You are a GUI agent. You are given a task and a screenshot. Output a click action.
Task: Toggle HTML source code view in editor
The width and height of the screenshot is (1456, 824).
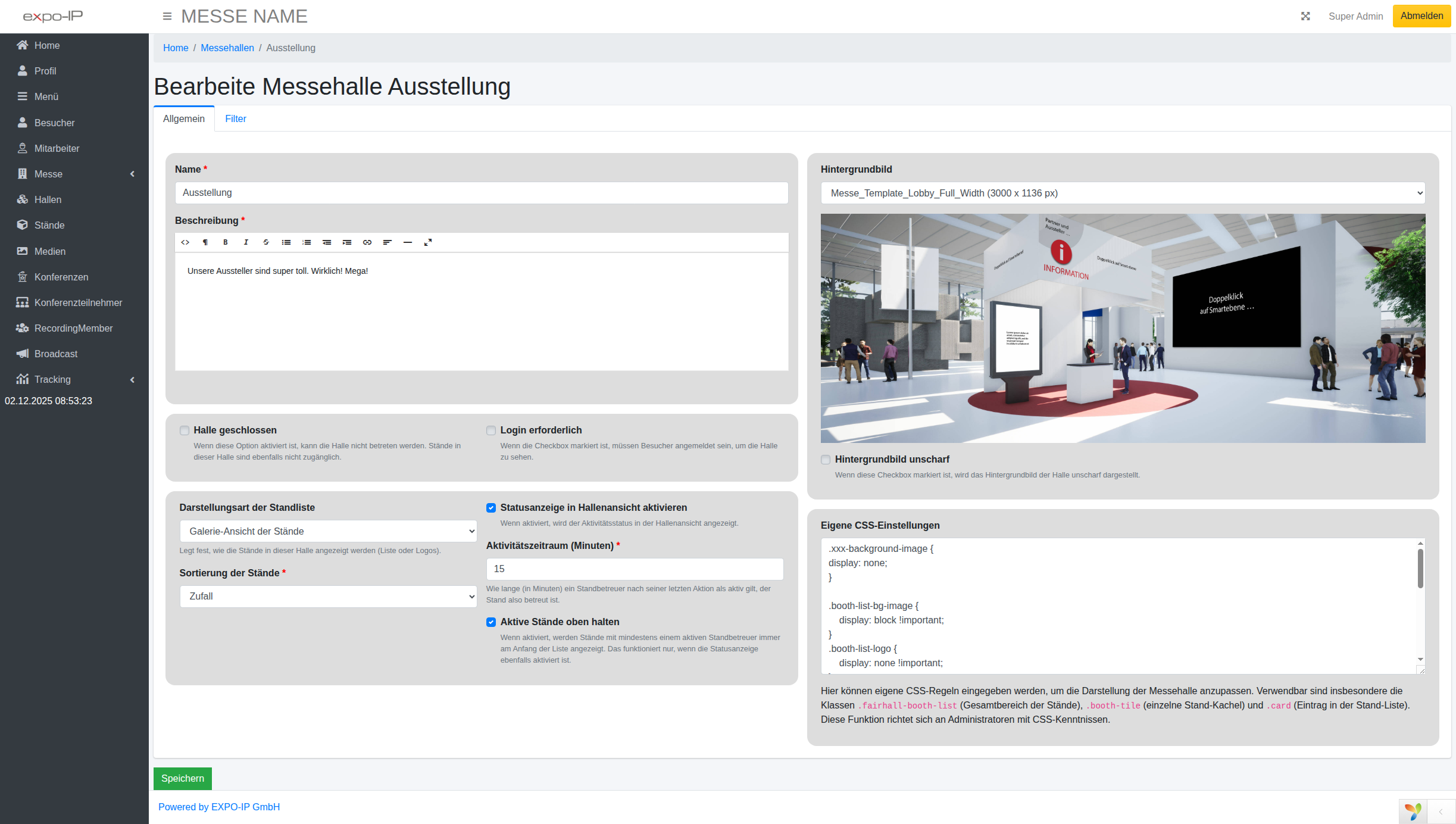pyautogui.click(x=185, y=242)
